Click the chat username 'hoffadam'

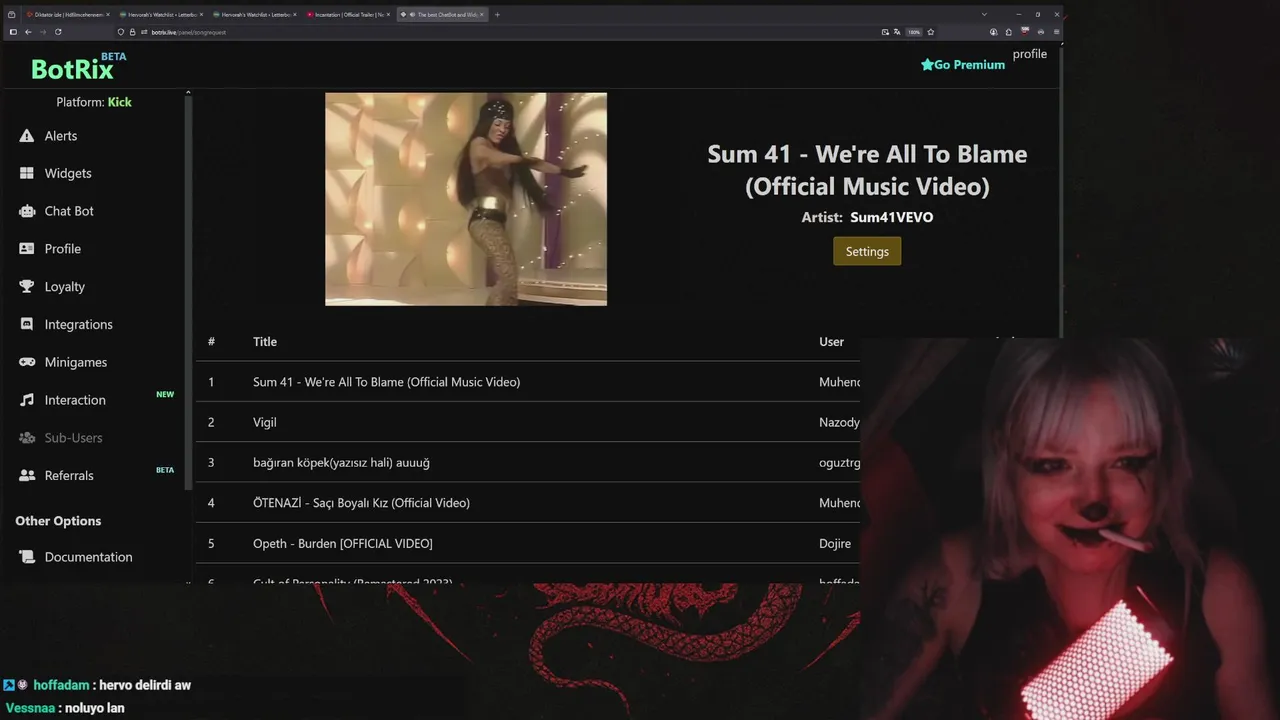point(62,685)
